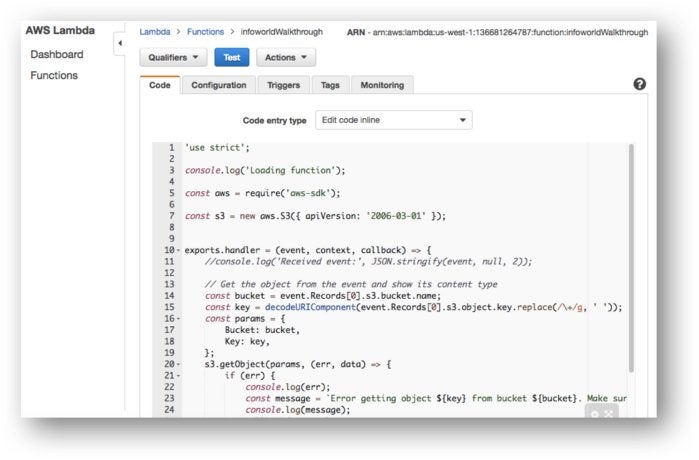Collapse the sidebar with the arrow handle
Viewport: 699px width, 460px height.
(119, 43)
